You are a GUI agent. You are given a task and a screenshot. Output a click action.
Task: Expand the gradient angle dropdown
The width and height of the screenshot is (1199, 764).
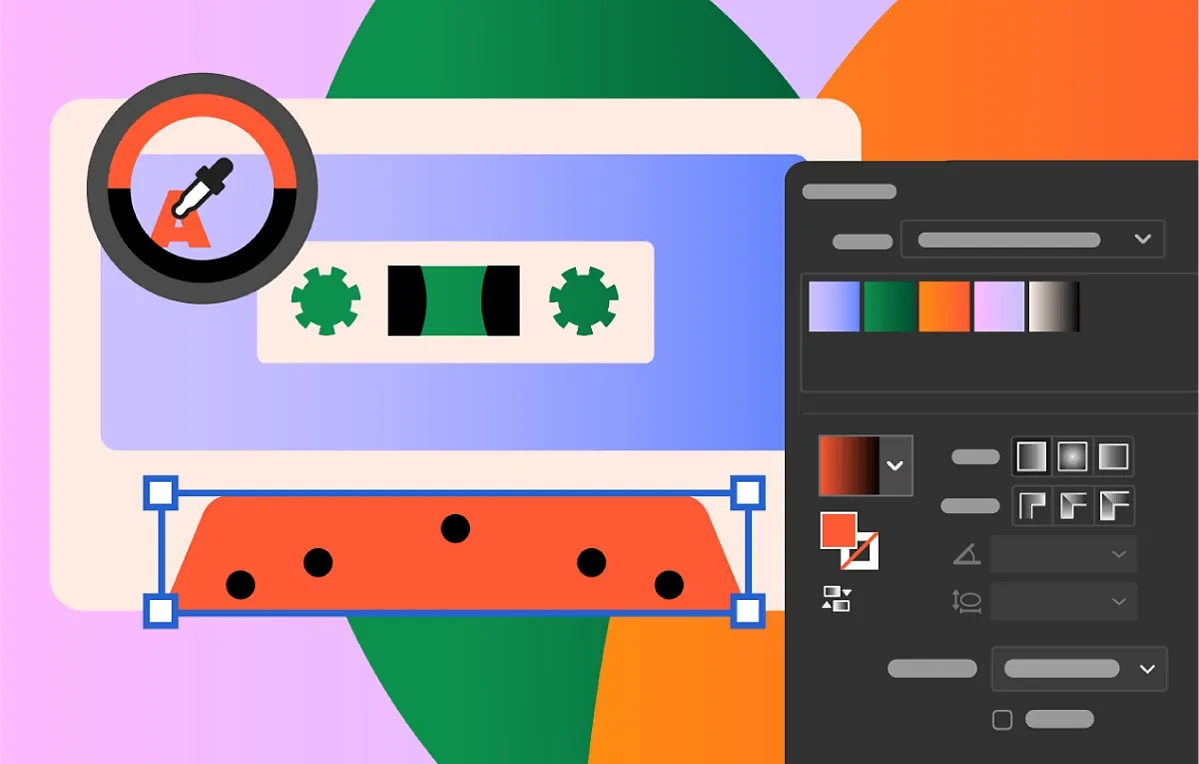click(1117, 554)
